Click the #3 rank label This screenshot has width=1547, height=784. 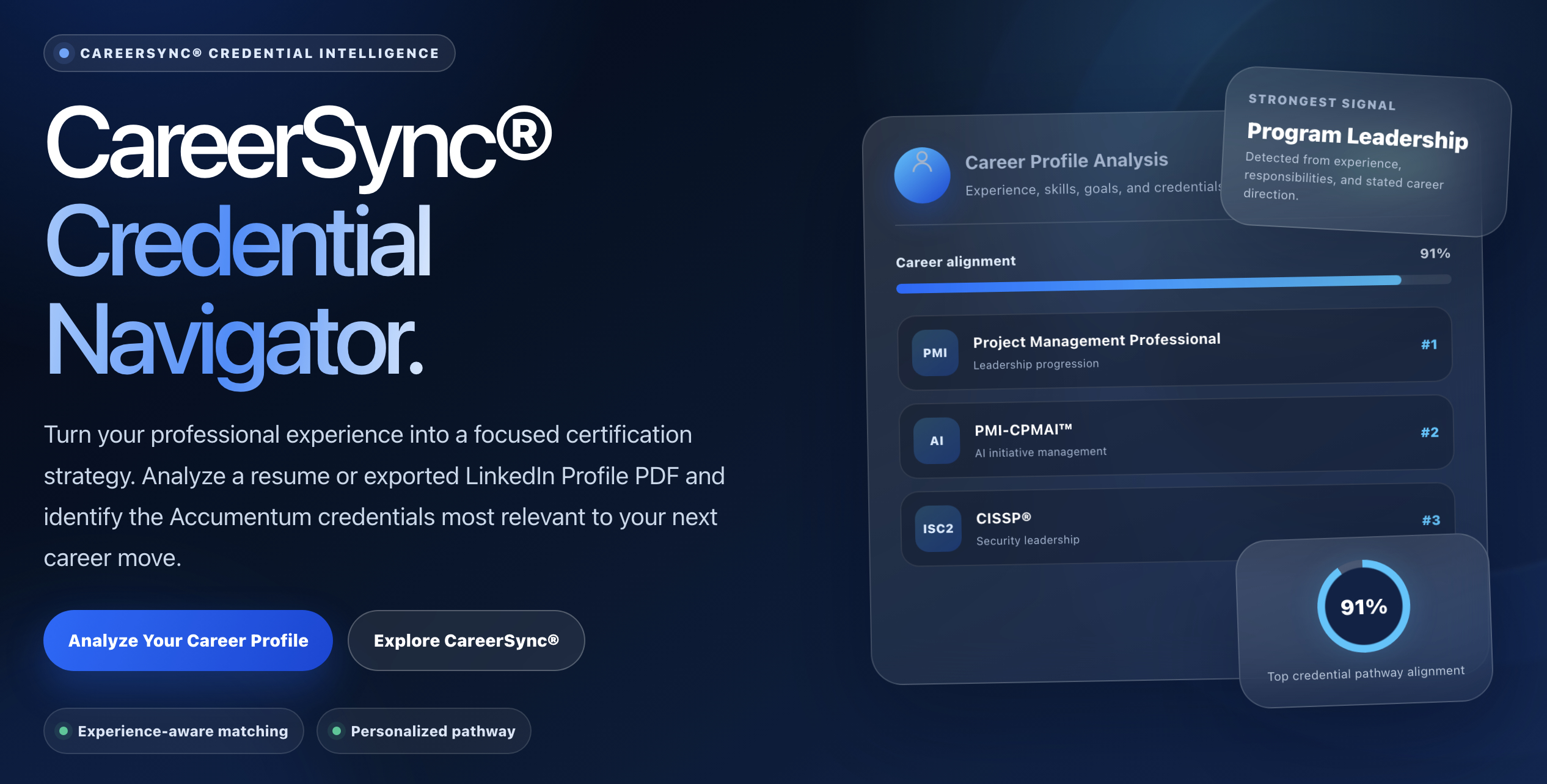tap(1431, 520)
